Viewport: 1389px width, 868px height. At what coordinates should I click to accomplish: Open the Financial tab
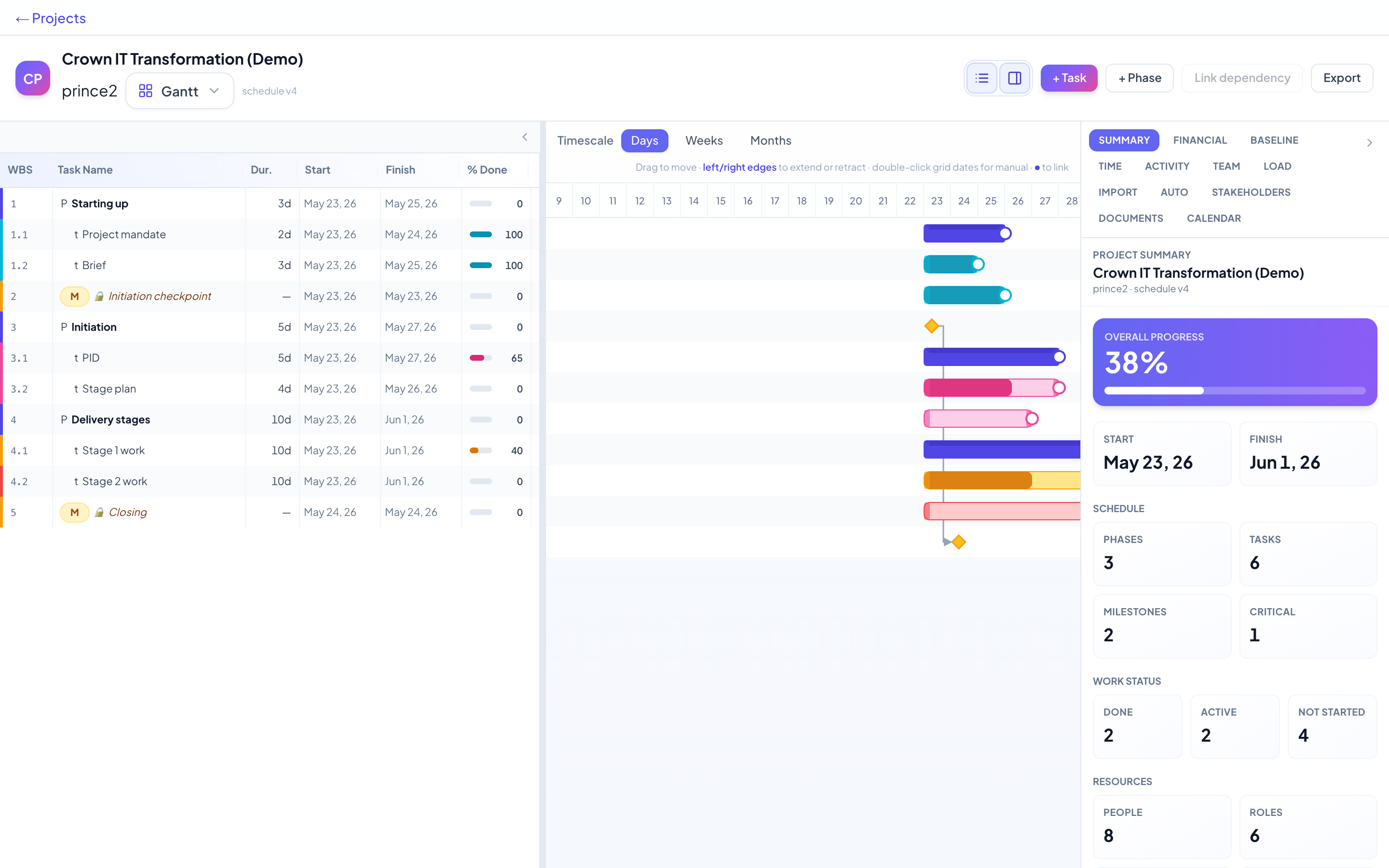pos(1199,140)
